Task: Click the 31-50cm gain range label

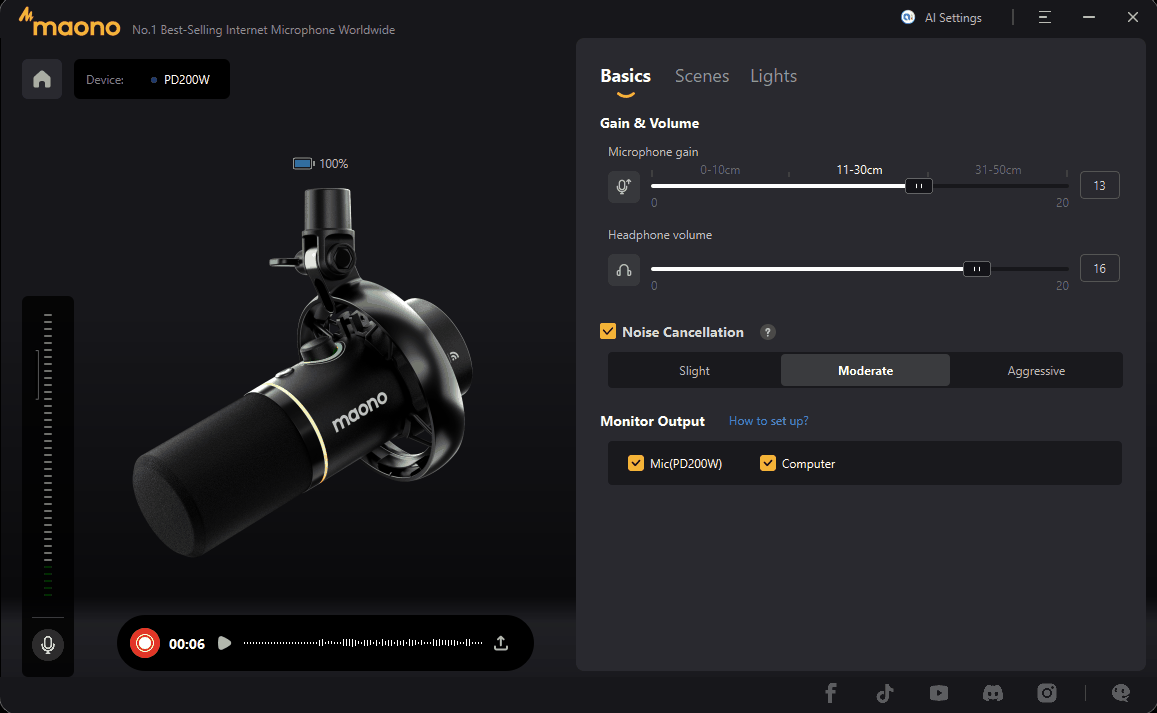Action: (x=998, y=170)
